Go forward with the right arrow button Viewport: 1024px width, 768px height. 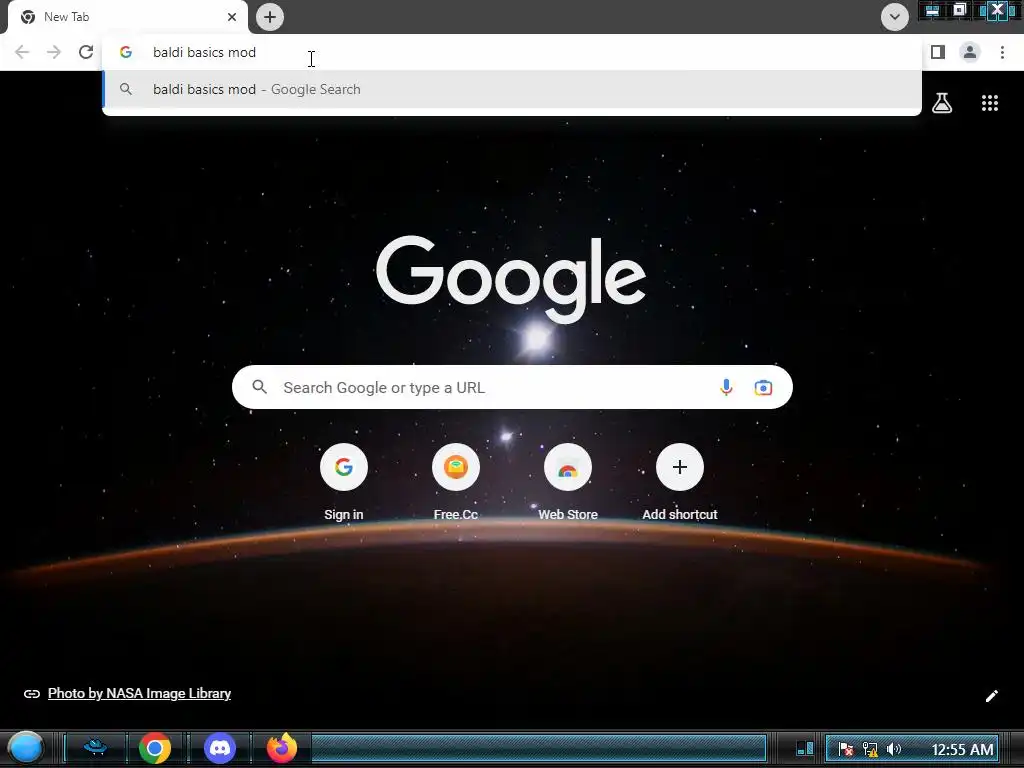point(54,52)
